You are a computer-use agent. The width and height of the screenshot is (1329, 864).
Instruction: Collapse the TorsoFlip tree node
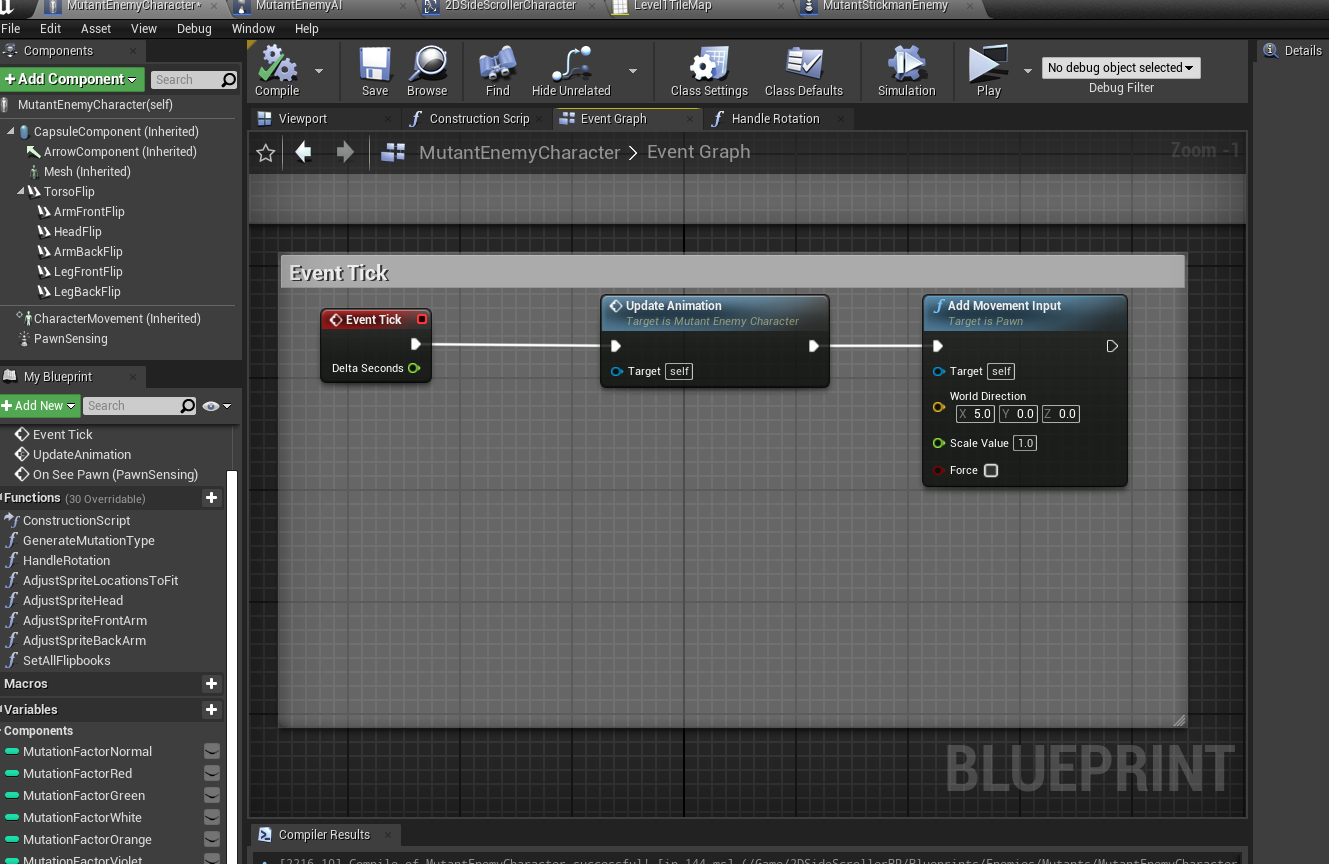(x=20, y=192)
